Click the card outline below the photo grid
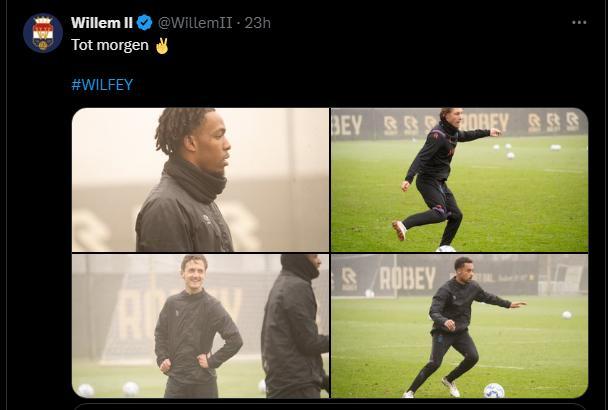The width and height of the screenshot is (608, 410). click(x=330, y=406)
